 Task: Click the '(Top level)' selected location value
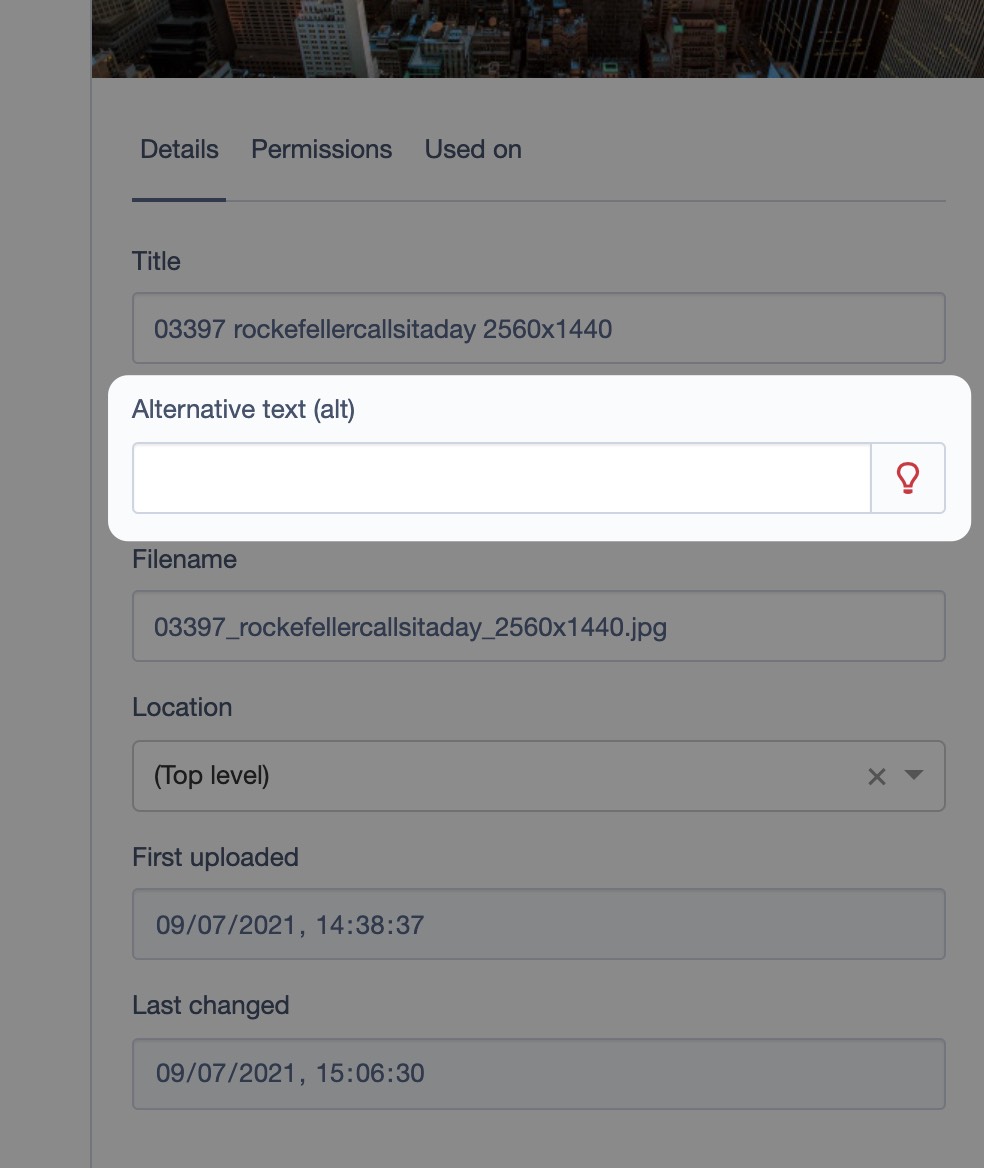pos(212,776)
